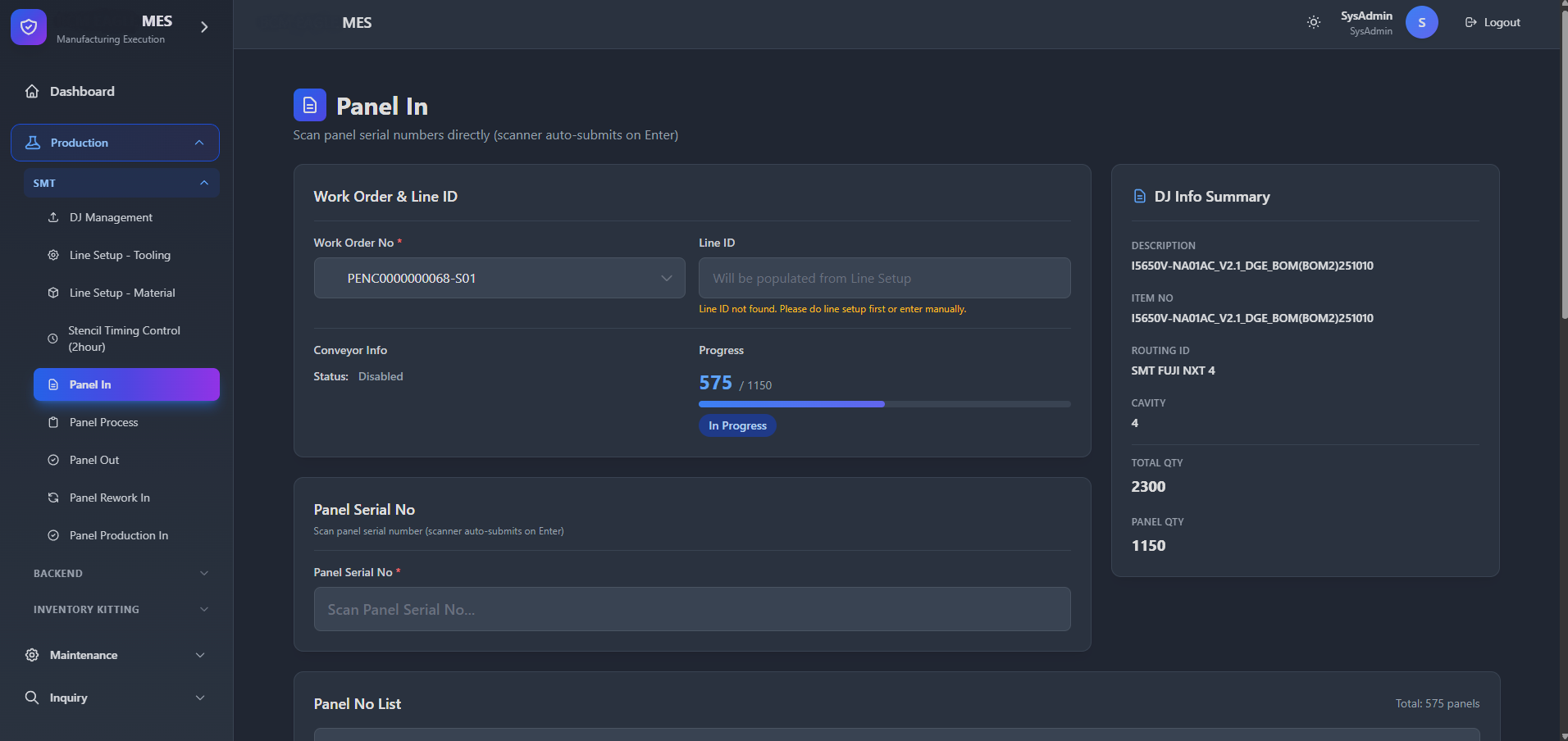Screen dimensions: 1568x741
Task: Click the In Progress status badge
Action: click(737, 425)
